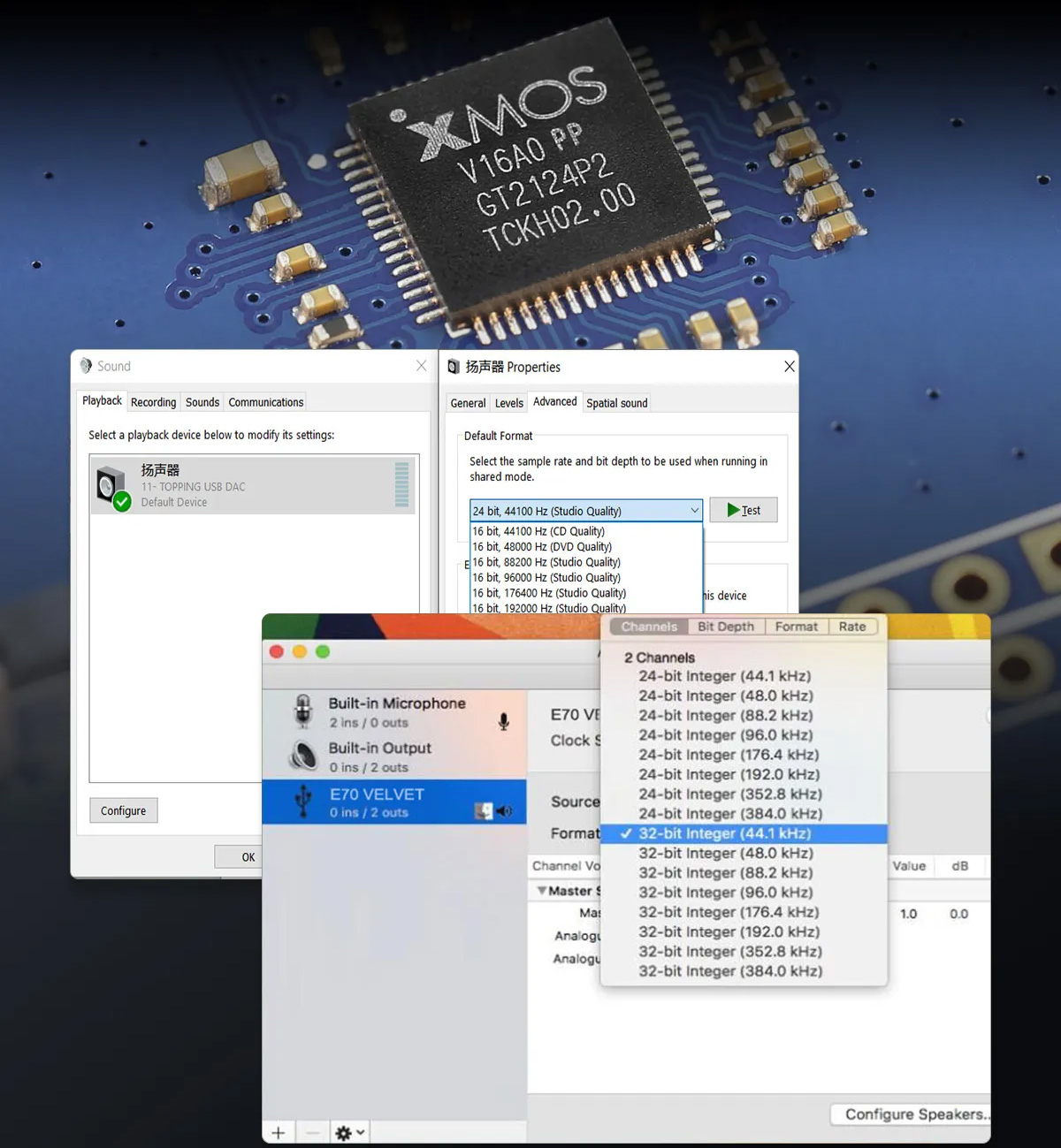Image resolution: width=1061 pixels, height=1148 pixels.
Task: Click the speaker icon in the Sound title bar
Action: pos(86,366)
